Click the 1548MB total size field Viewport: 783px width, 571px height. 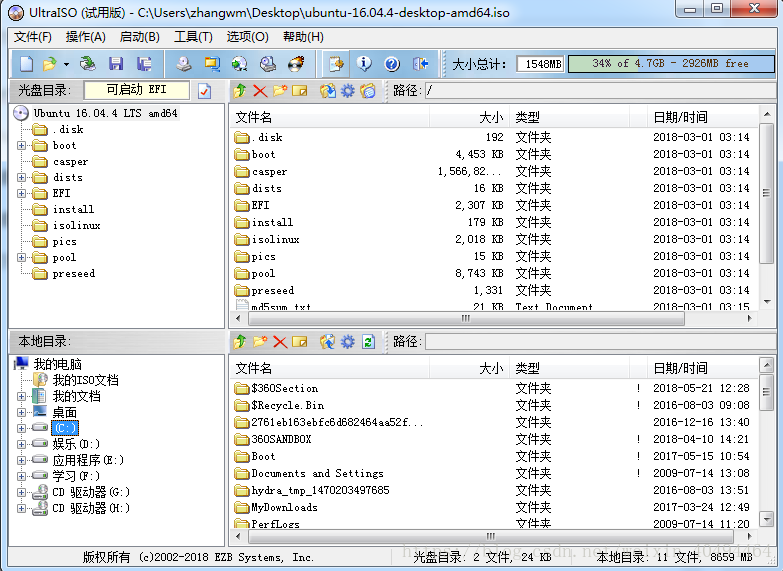tap(540, 64)
